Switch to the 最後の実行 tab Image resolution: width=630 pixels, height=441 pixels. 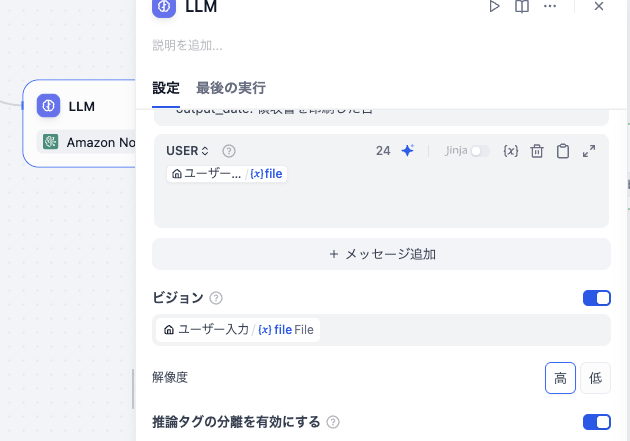click(x=231, y=88)
